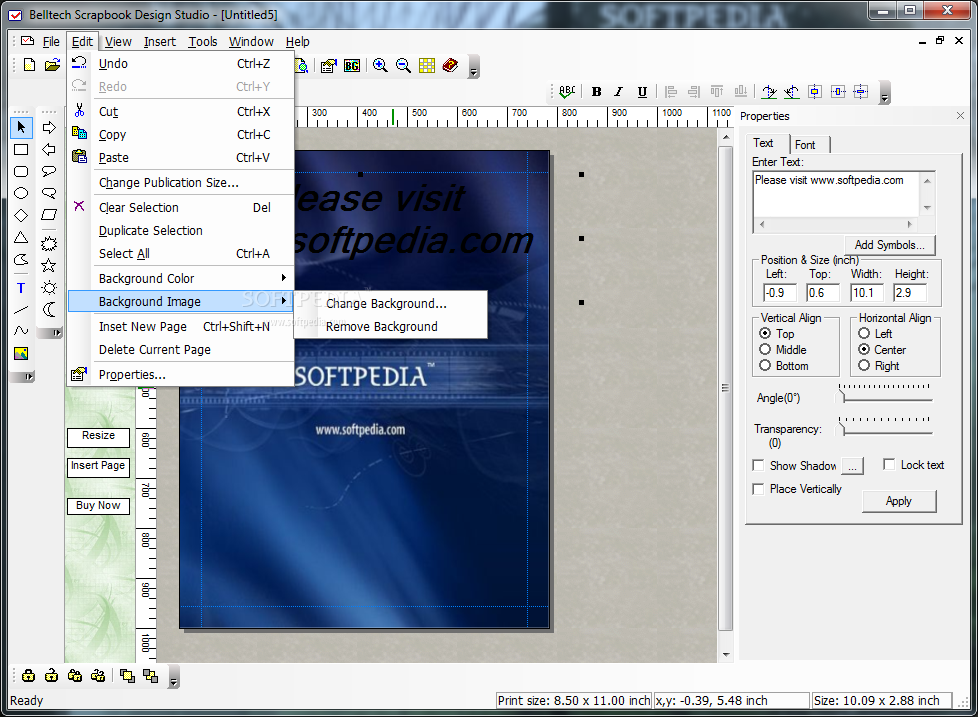Viewport: 978px width, 717px height.
Task: Click the New document toolbar icon
Action: [29, 65]
